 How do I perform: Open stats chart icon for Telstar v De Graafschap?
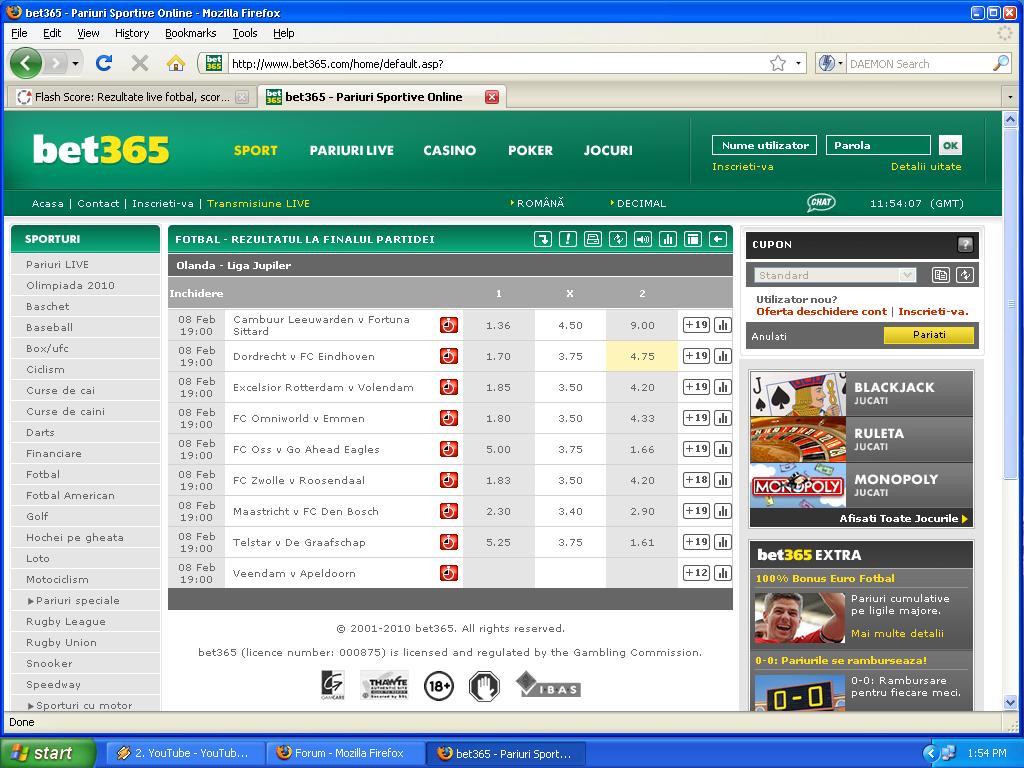click(722, 541)
